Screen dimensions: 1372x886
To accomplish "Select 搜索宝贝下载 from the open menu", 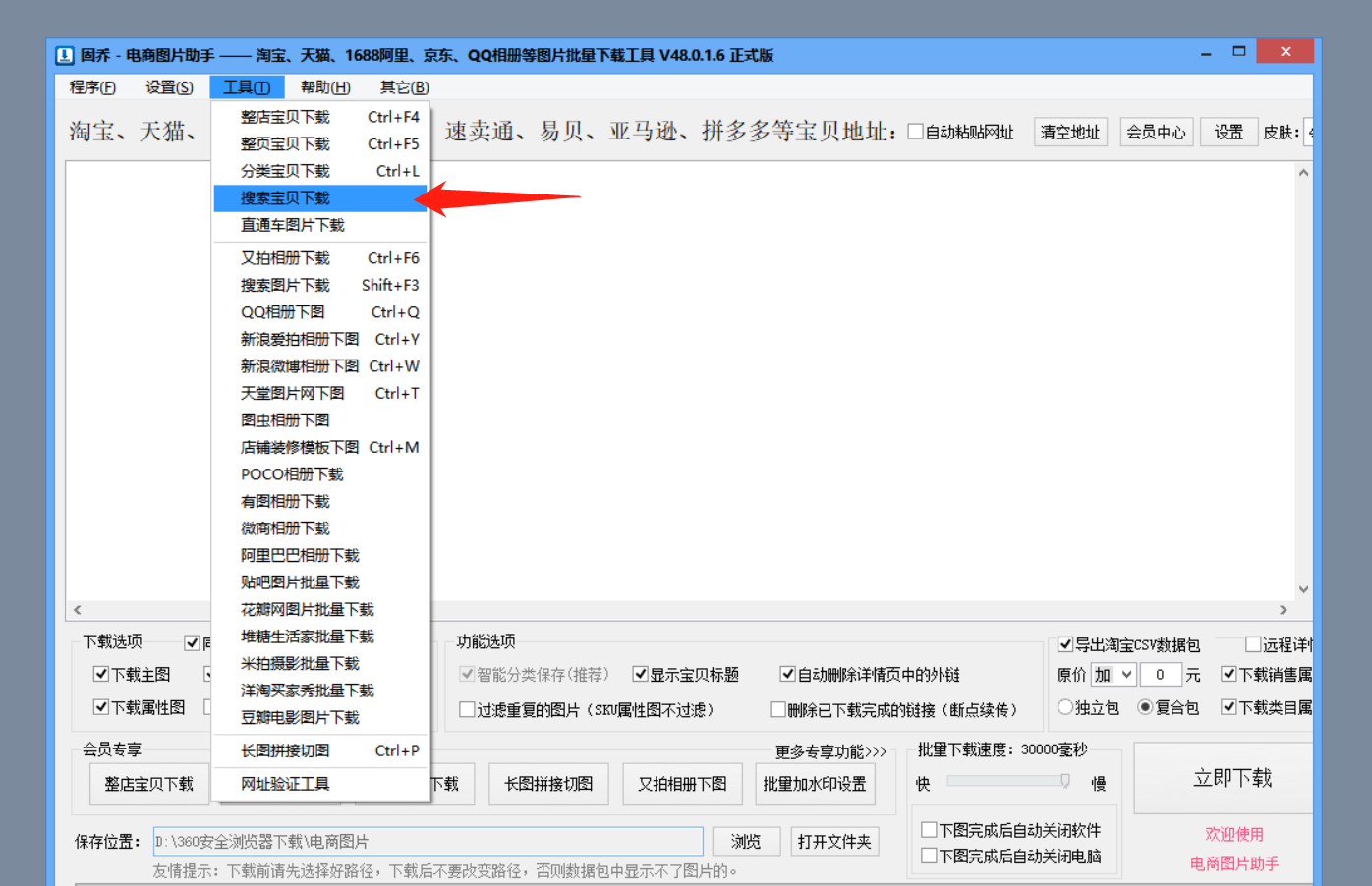I will [x=285, y=197].
